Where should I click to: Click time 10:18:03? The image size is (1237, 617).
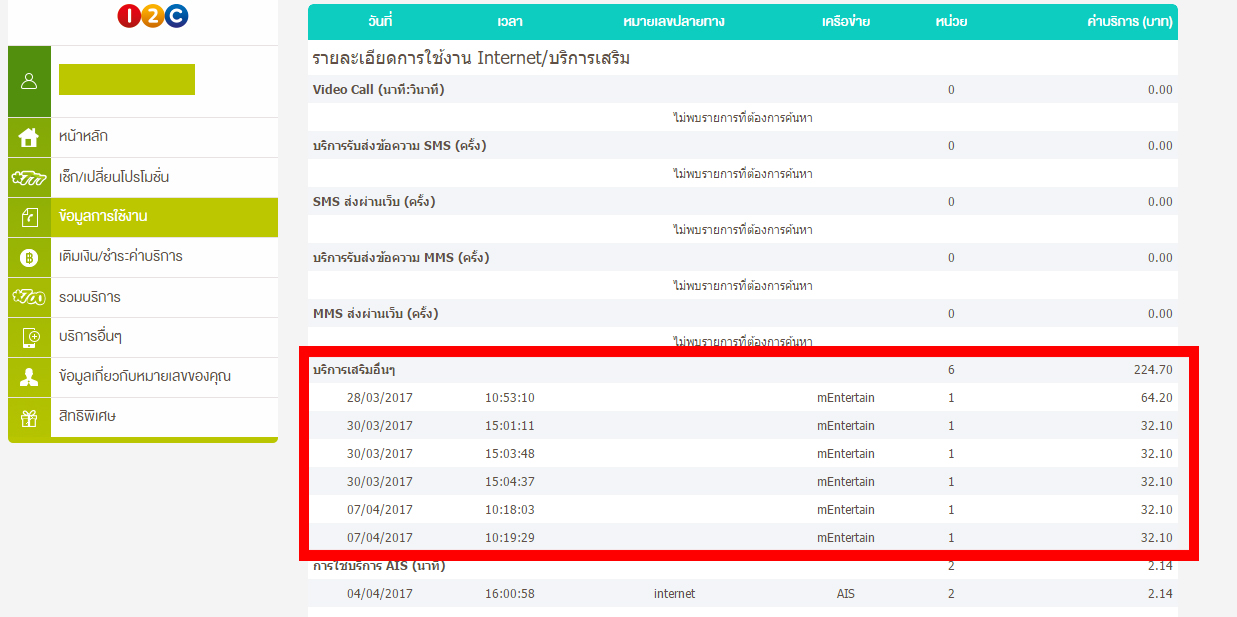pos(510,510)
